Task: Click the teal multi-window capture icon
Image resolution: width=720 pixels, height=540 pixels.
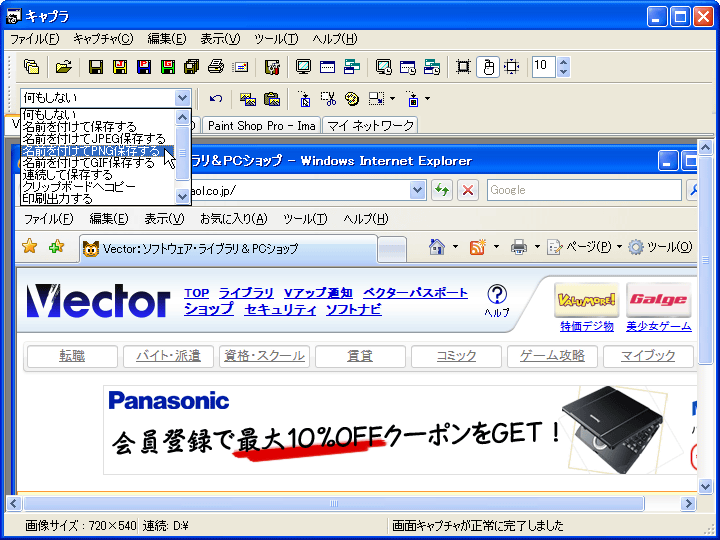Action: tap(351, 67)
